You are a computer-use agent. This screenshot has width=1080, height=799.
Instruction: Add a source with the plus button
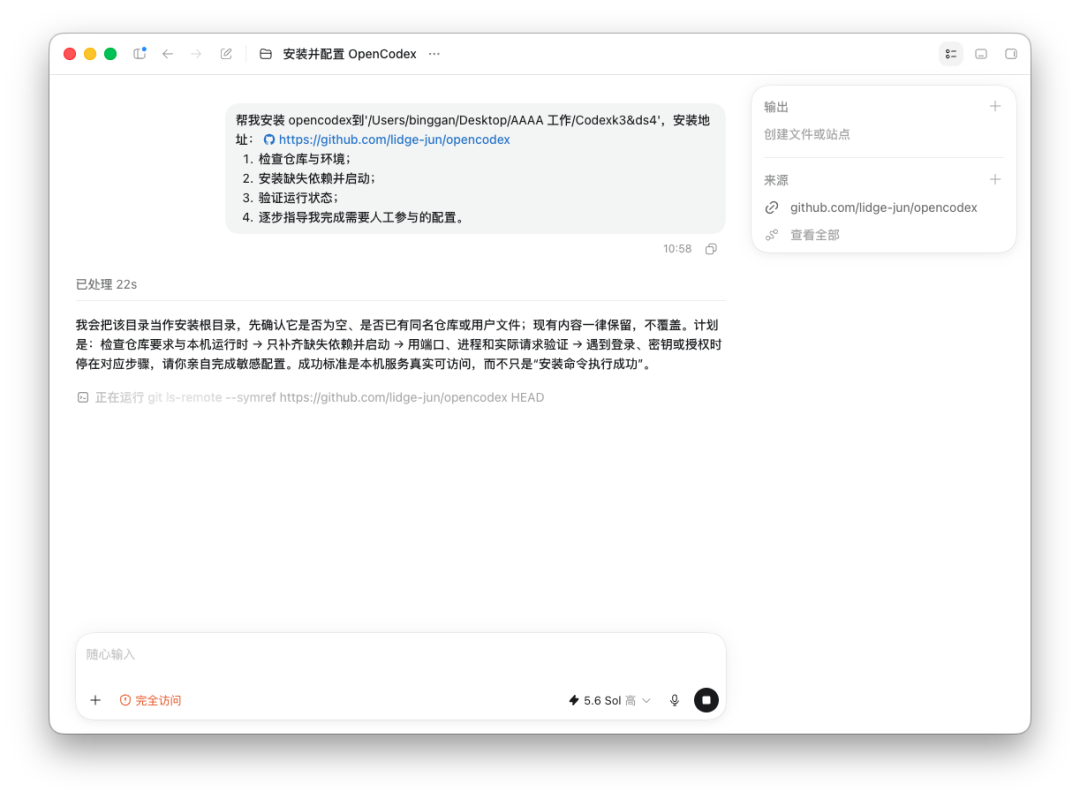click(x=995, y=180)
